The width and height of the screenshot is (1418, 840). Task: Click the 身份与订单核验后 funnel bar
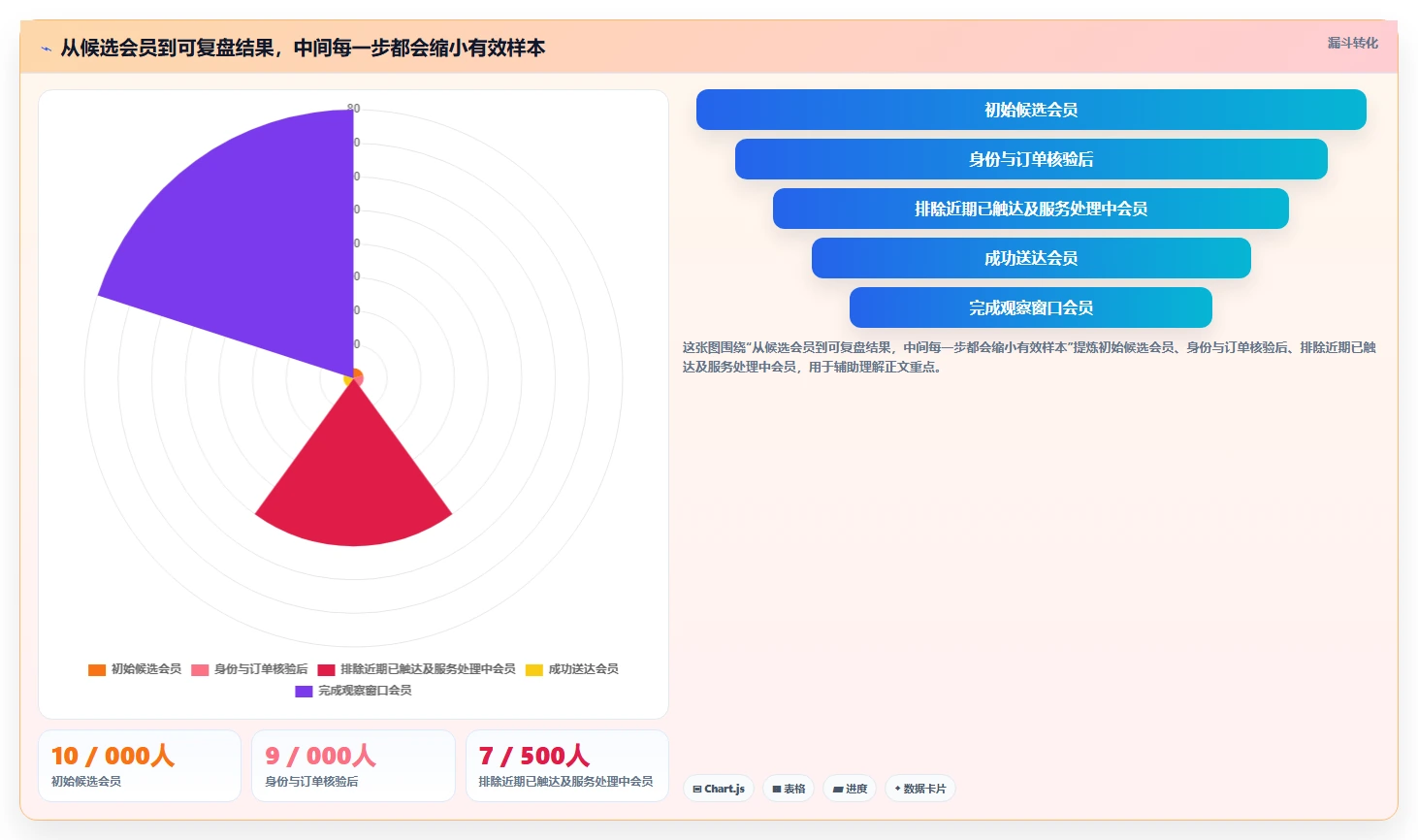coord(1031,159)
